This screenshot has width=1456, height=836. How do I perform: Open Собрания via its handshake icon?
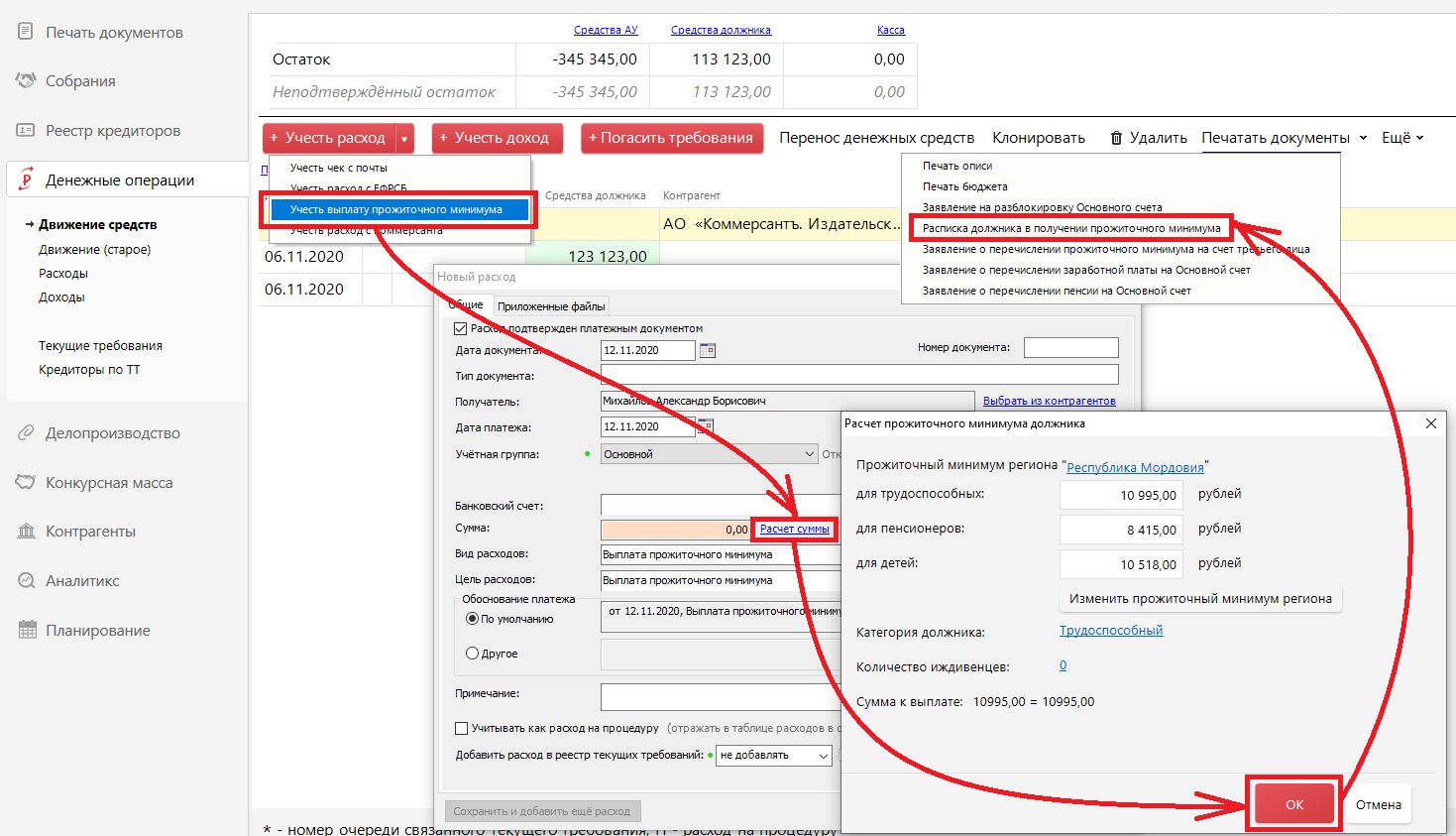[26, 80]
